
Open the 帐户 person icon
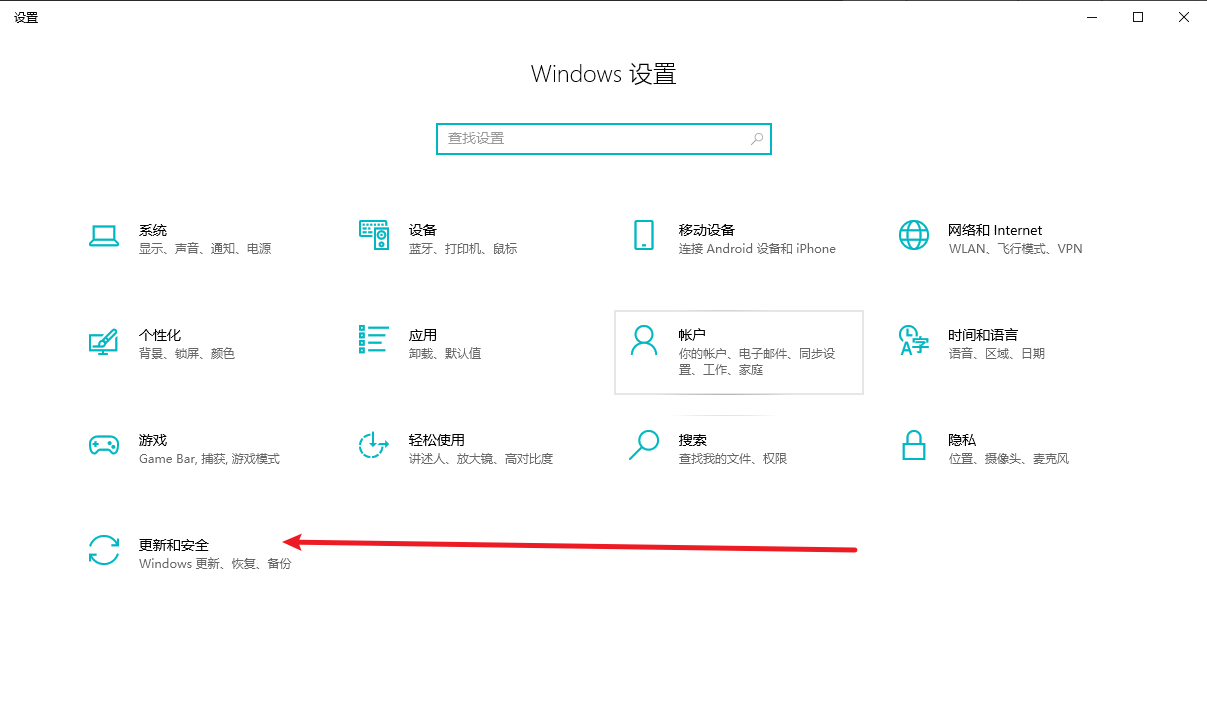pos(644,340)
